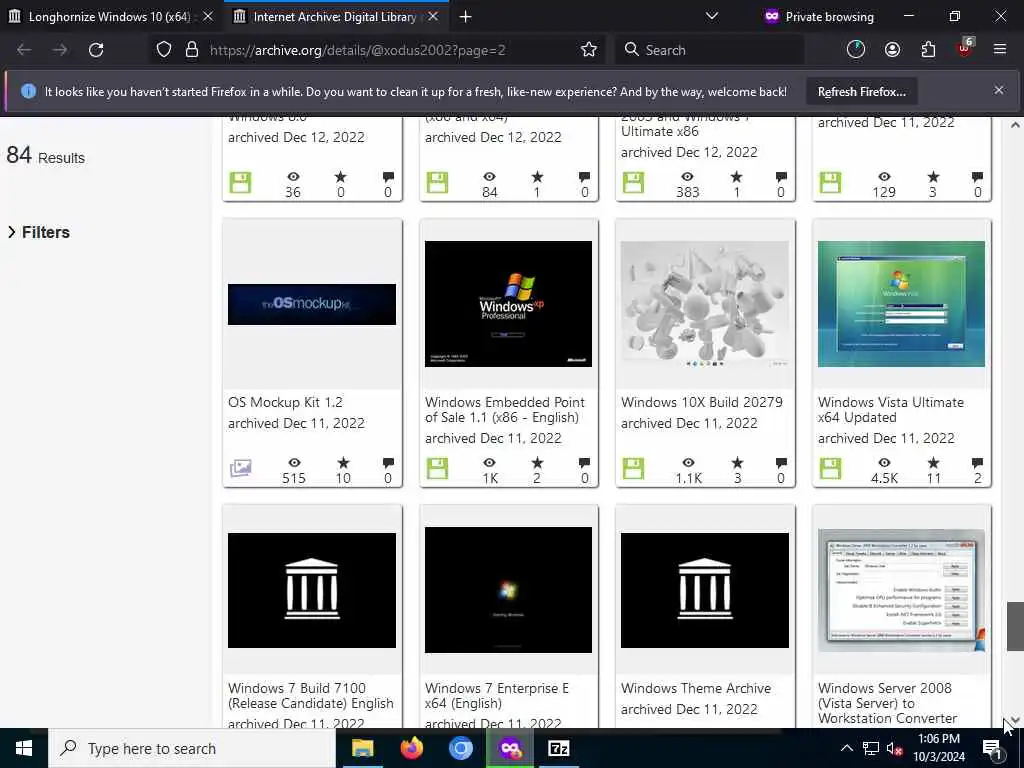Click the image media icon on OS Mockup Kit
The image size is (1024, 768).
[x=240, y=468]
